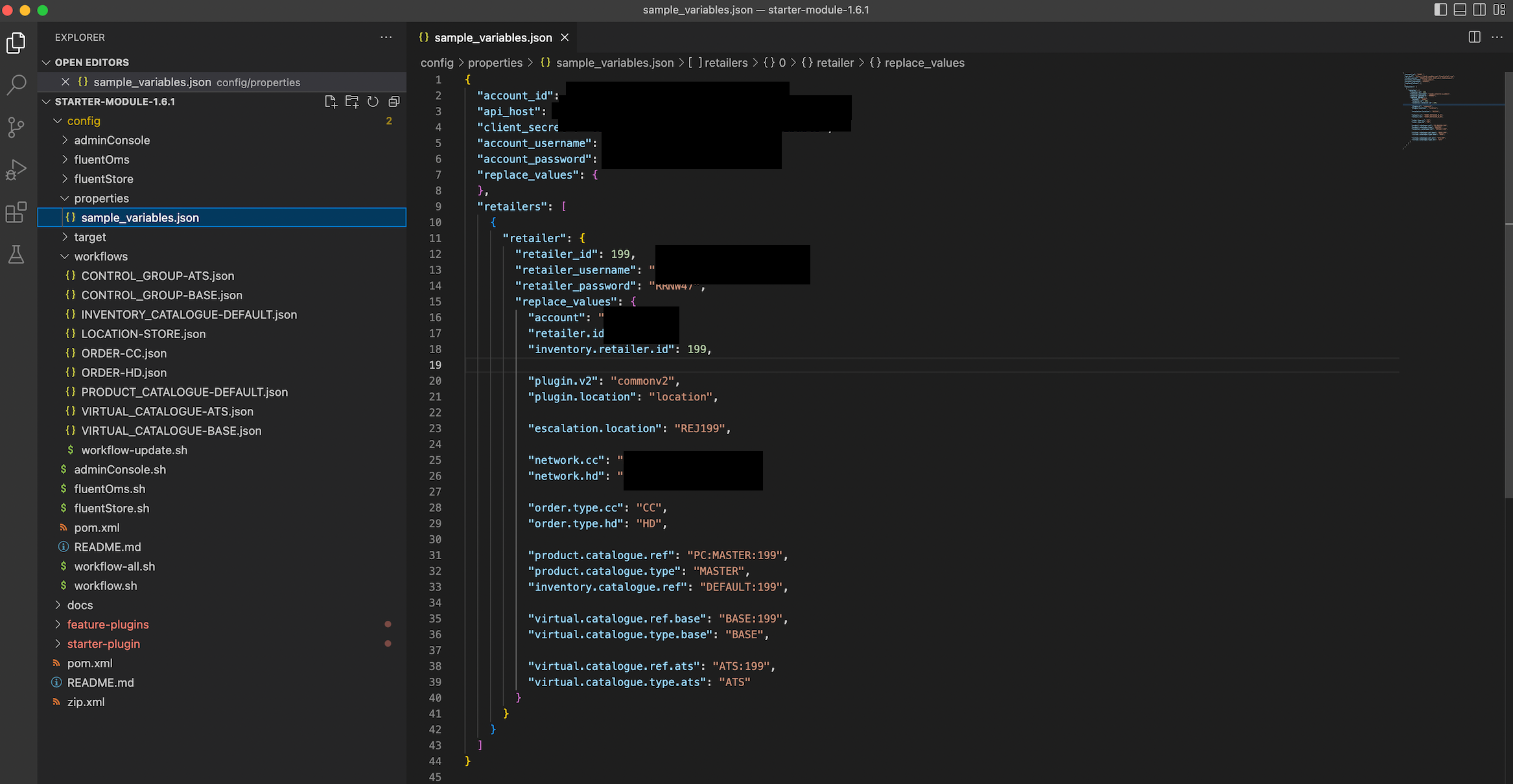
Task: Split the editor to the right
Action: pos(1474,38)
